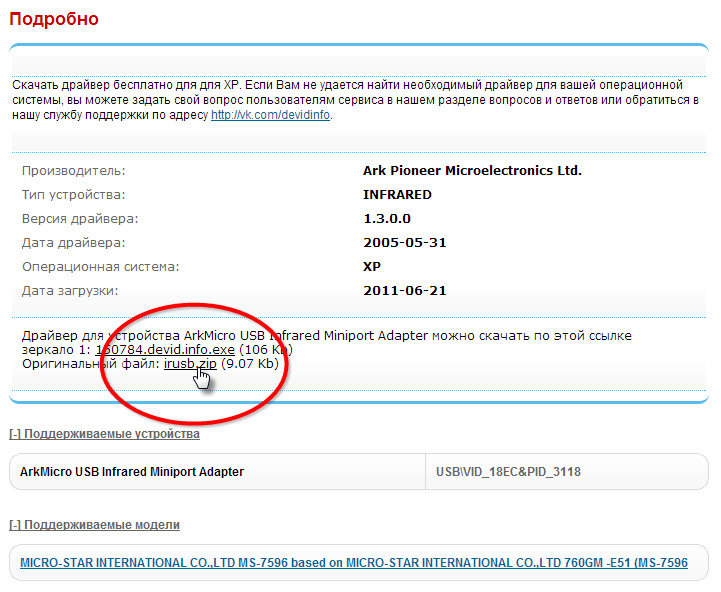Click the driver date 2005-05-31
Image resolution: width=721 pixels, height=592 pixels.
coord(405,242)
